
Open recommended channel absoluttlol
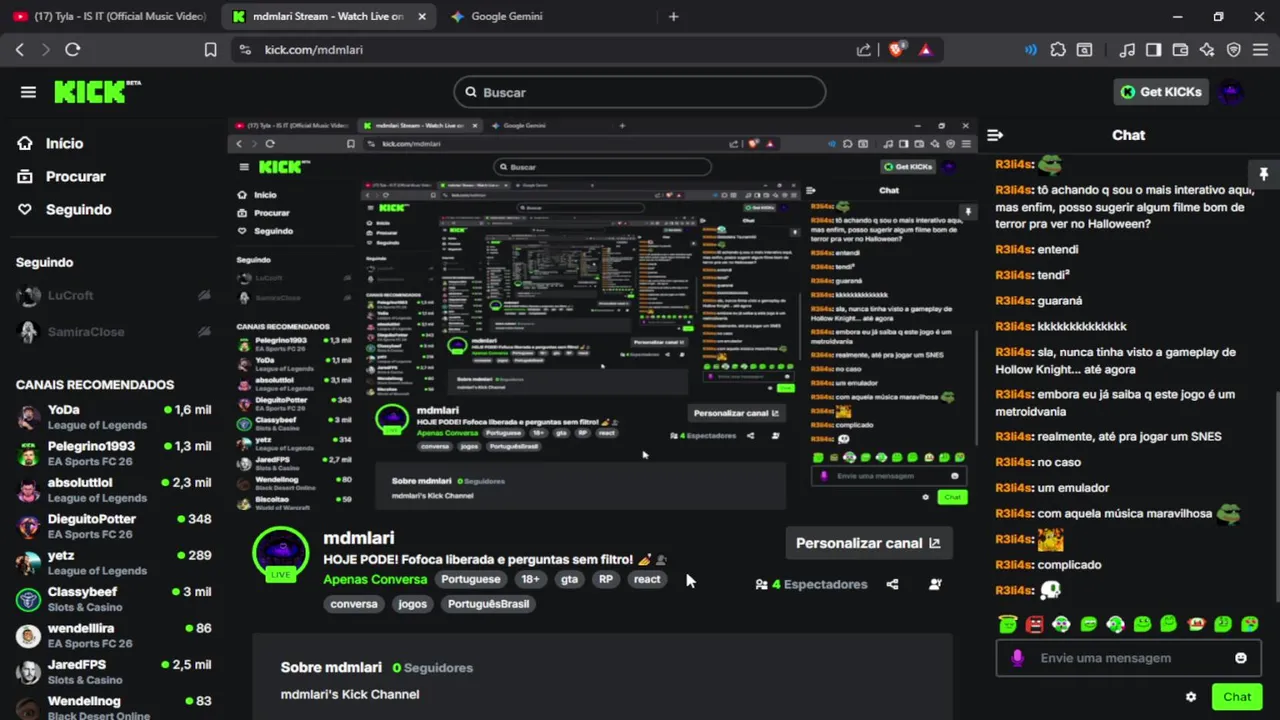[115, 490]
